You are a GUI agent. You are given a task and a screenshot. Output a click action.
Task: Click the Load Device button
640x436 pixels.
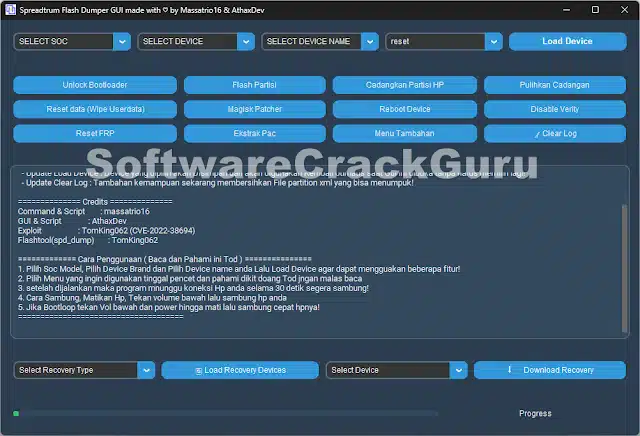pos(567,41)
